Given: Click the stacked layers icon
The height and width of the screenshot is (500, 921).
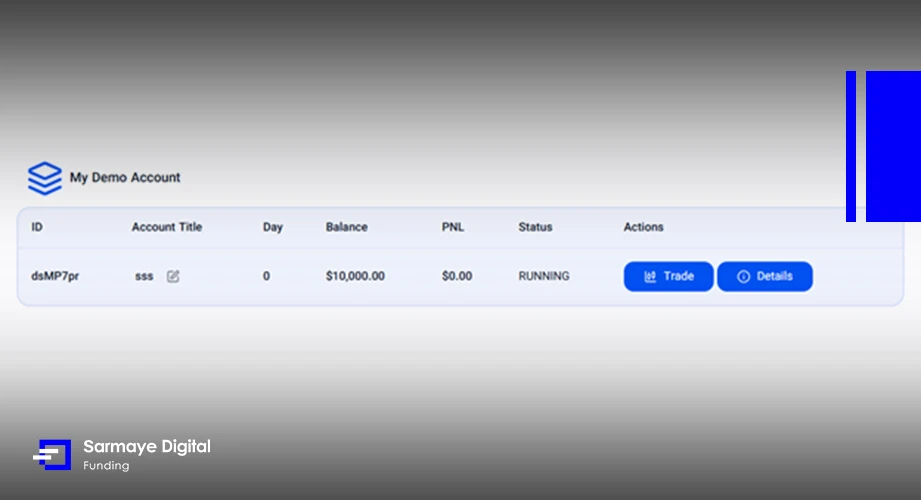Looking at the screenshot, I should pos(45,178).
